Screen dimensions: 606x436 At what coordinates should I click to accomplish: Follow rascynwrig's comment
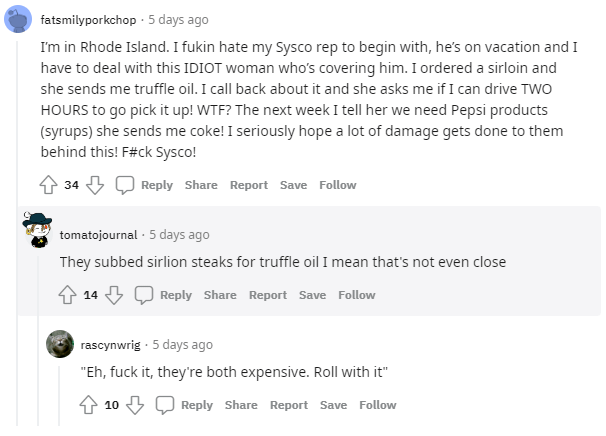coord(378,405)
